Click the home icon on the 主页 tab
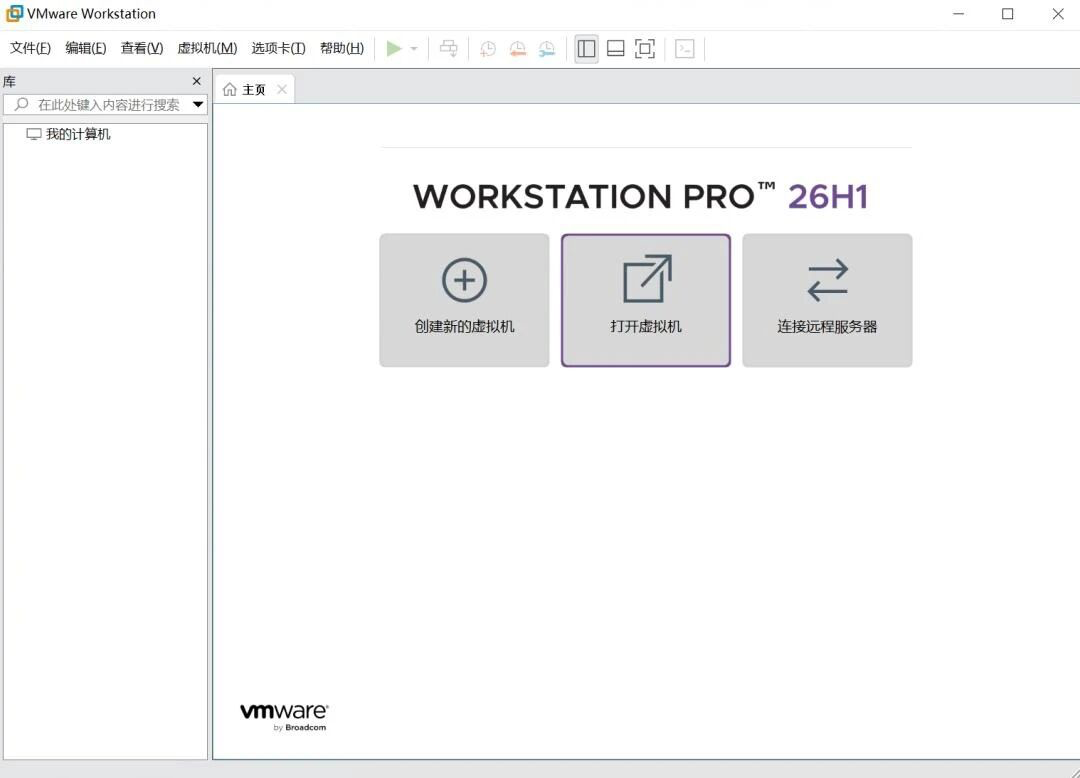Viewport: 1080px width, 778px height. tap(230, 90)
